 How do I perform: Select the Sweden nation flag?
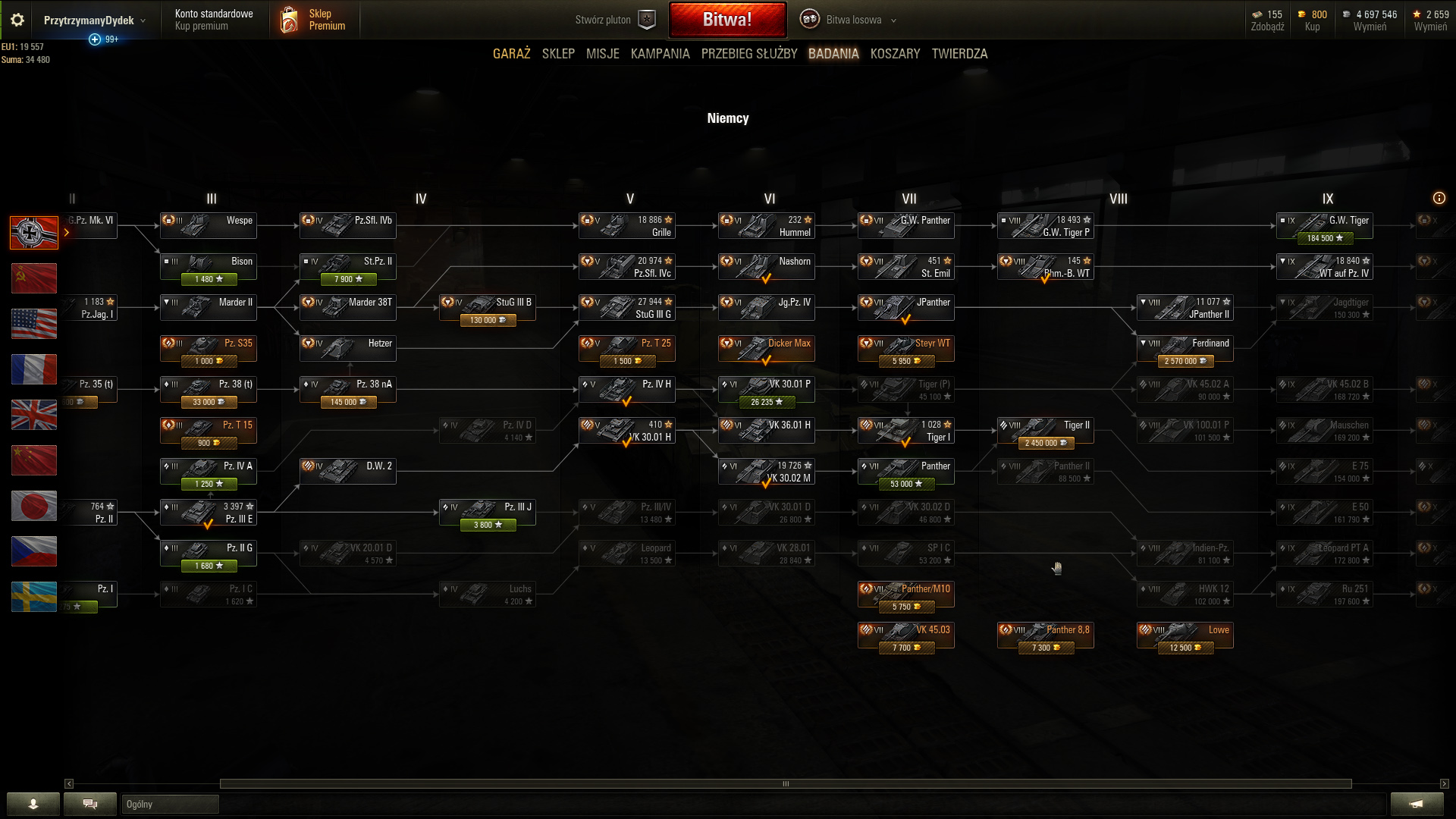[x=34, y=597]
